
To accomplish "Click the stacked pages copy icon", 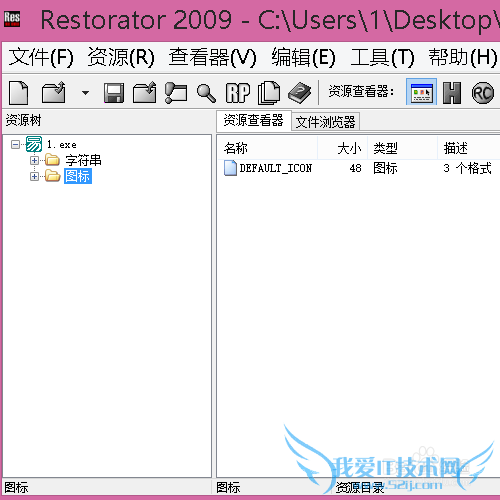I will 269,93.
